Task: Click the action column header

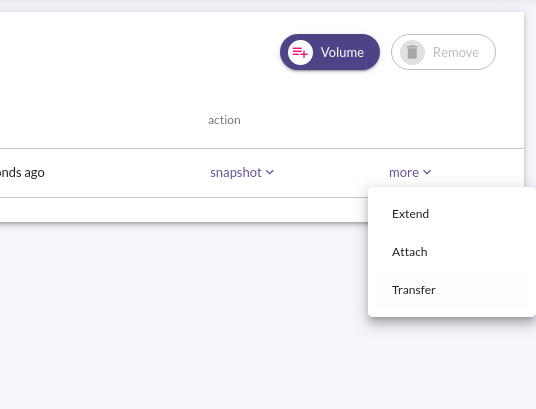Action: [224, 120]
